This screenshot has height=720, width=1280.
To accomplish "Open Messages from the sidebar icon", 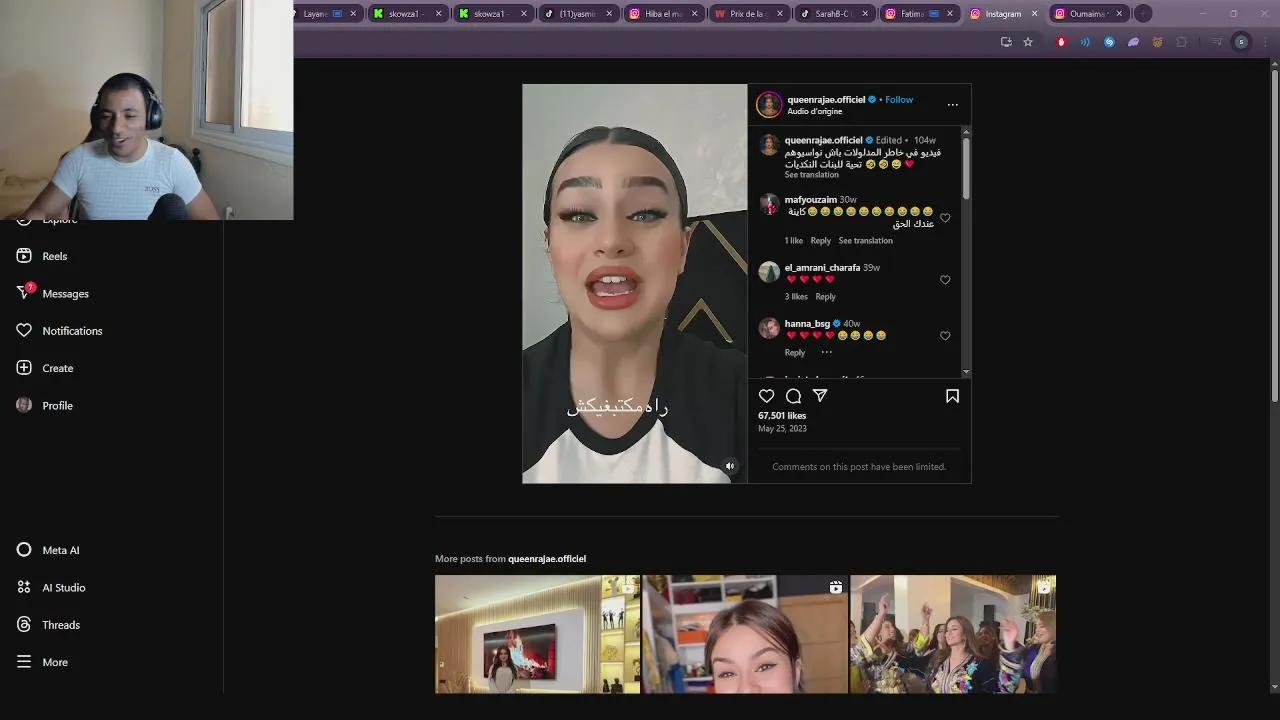I will (23, 293).
